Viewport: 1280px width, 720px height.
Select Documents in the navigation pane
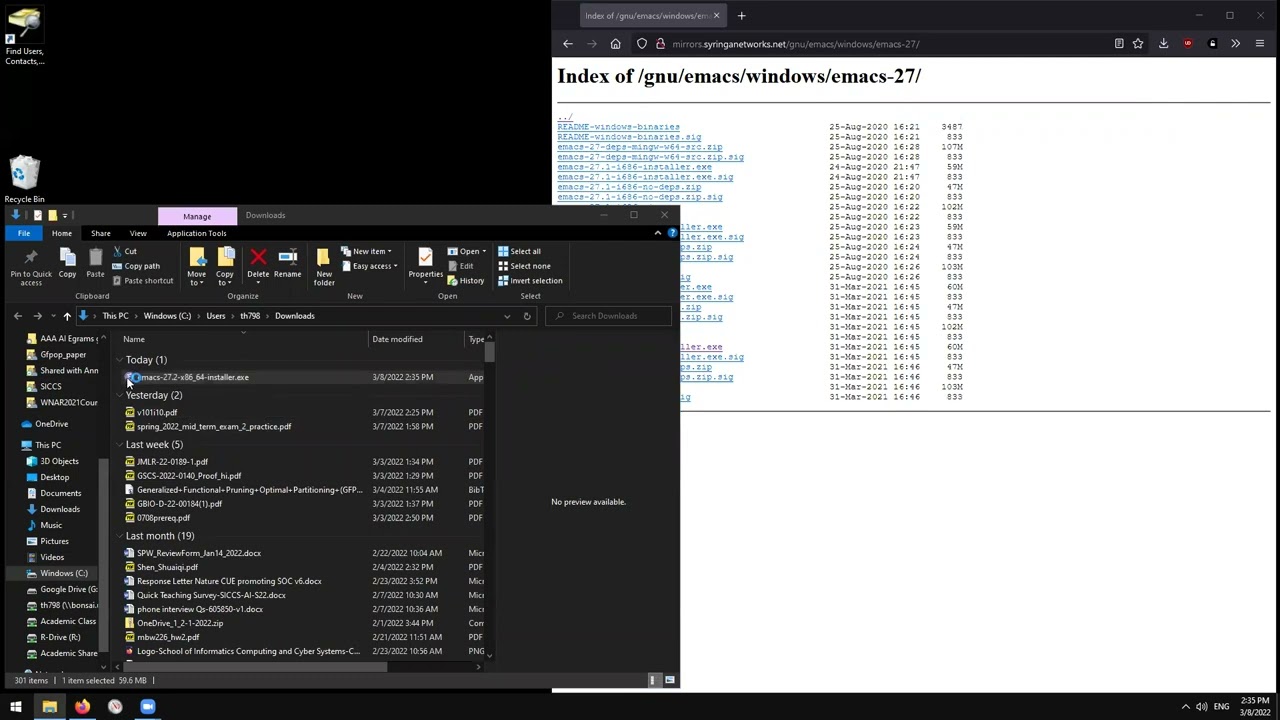click(x=61, y=493)
